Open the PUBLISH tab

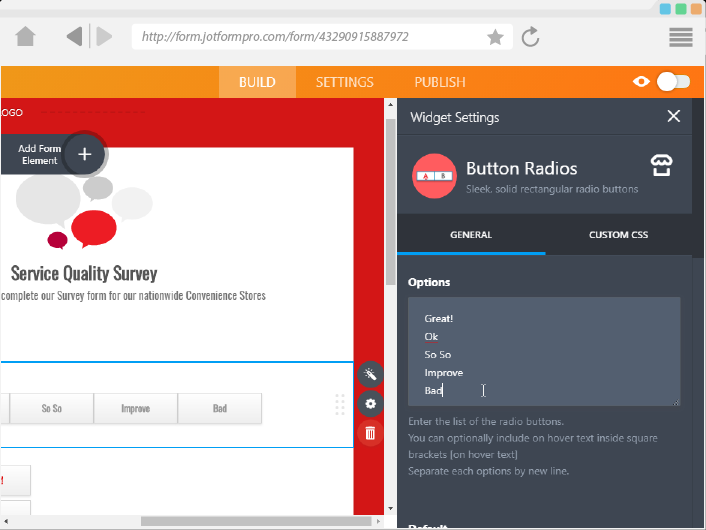click(x=440, y=82)
